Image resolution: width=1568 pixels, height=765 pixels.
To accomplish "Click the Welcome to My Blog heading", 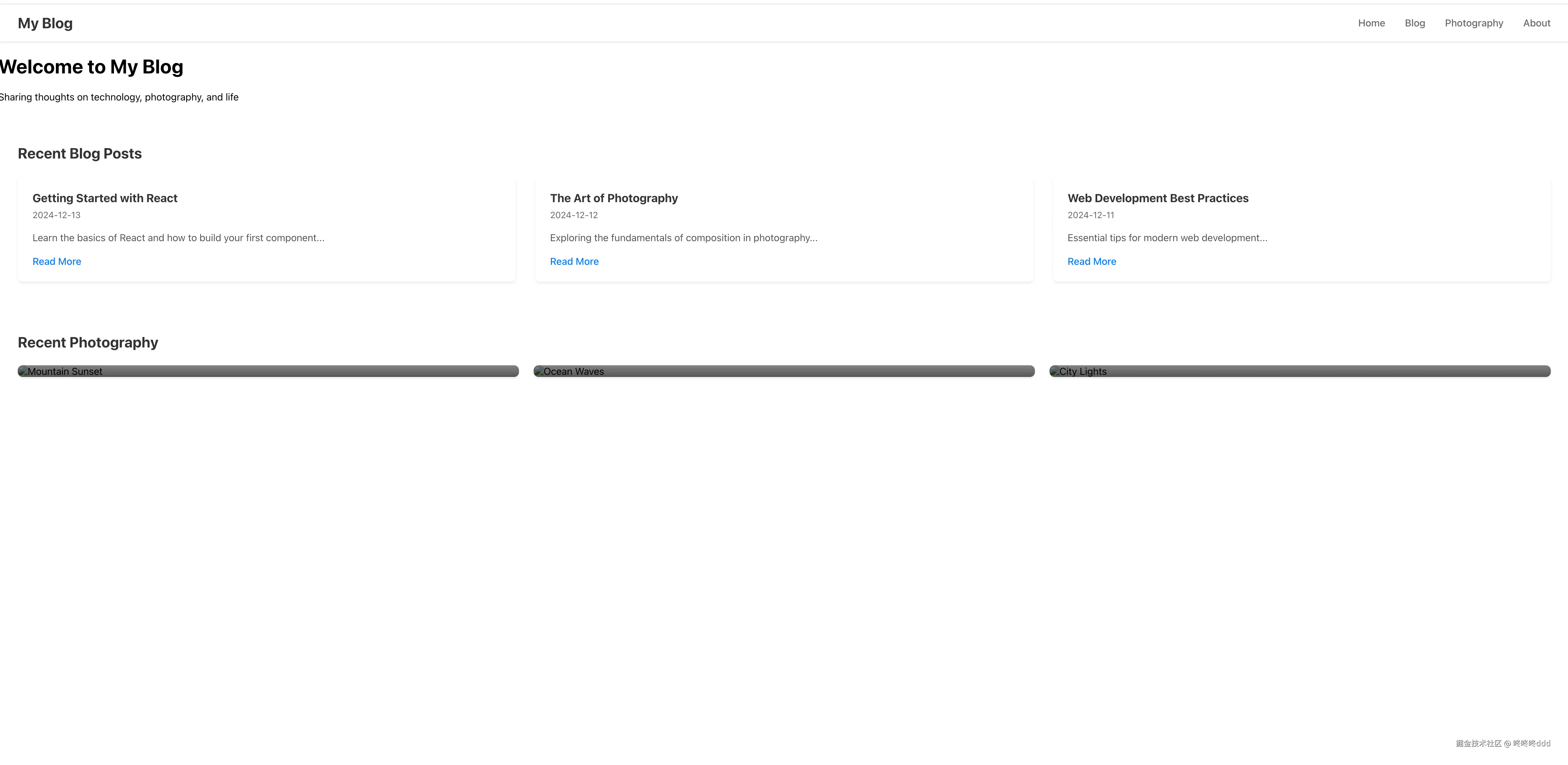I will point(91,67).
